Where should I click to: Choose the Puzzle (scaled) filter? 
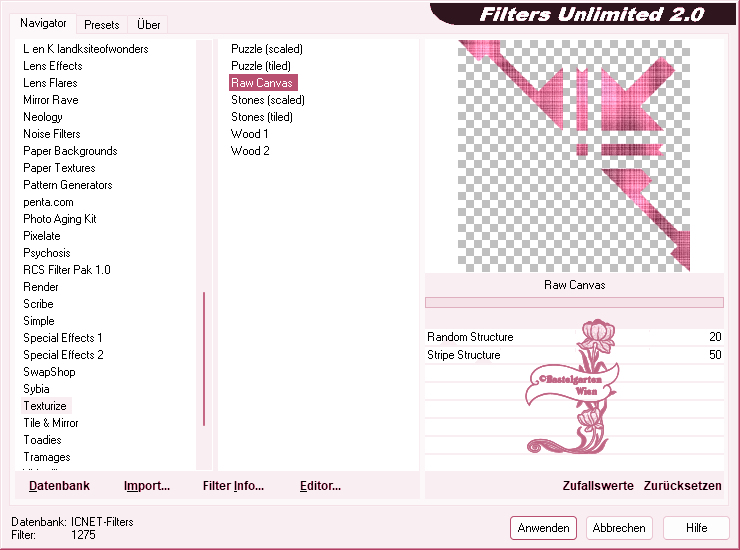tap(266, 49)
